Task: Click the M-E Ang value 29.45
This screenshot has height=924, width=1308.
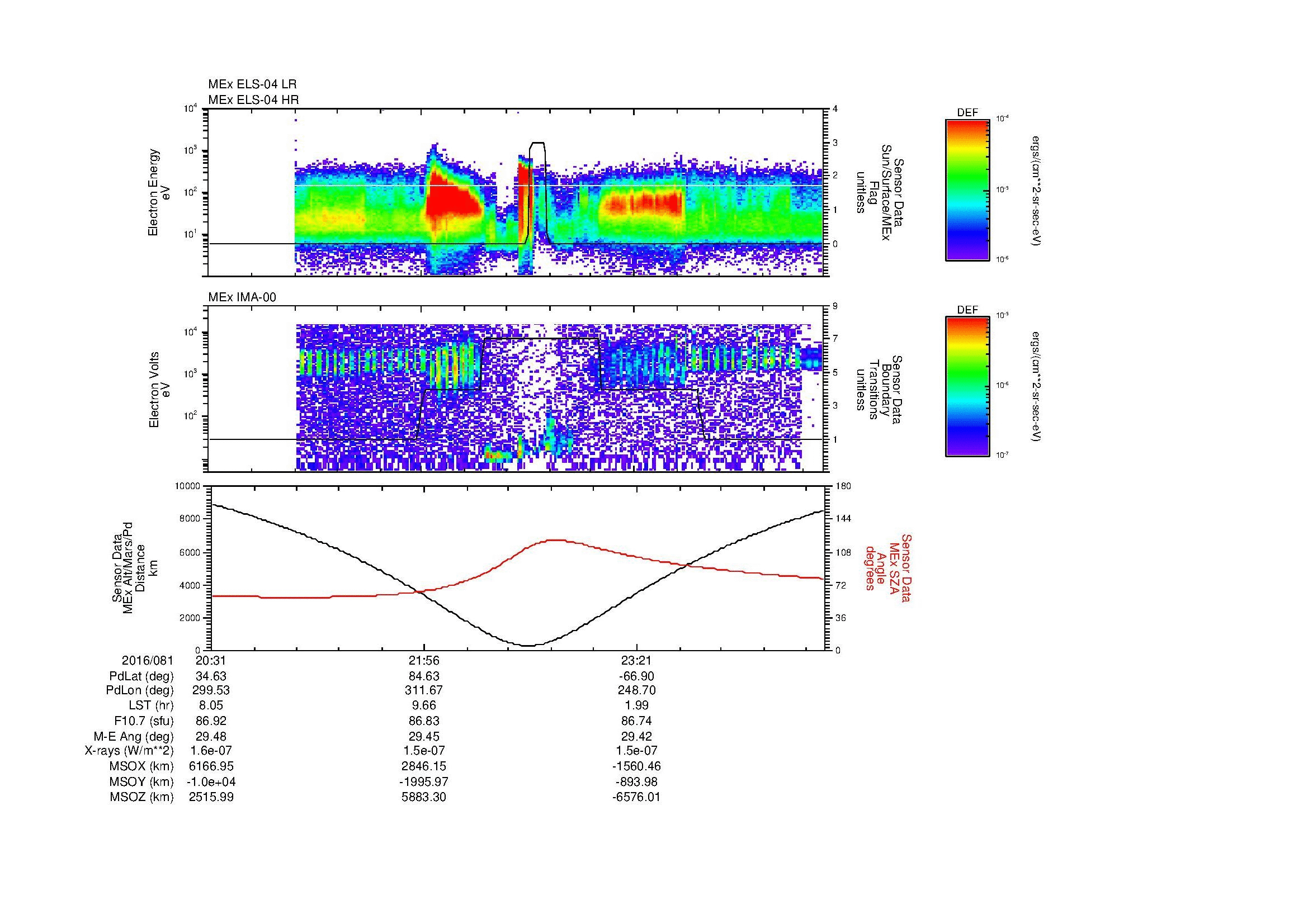Action: coord(423,736)
